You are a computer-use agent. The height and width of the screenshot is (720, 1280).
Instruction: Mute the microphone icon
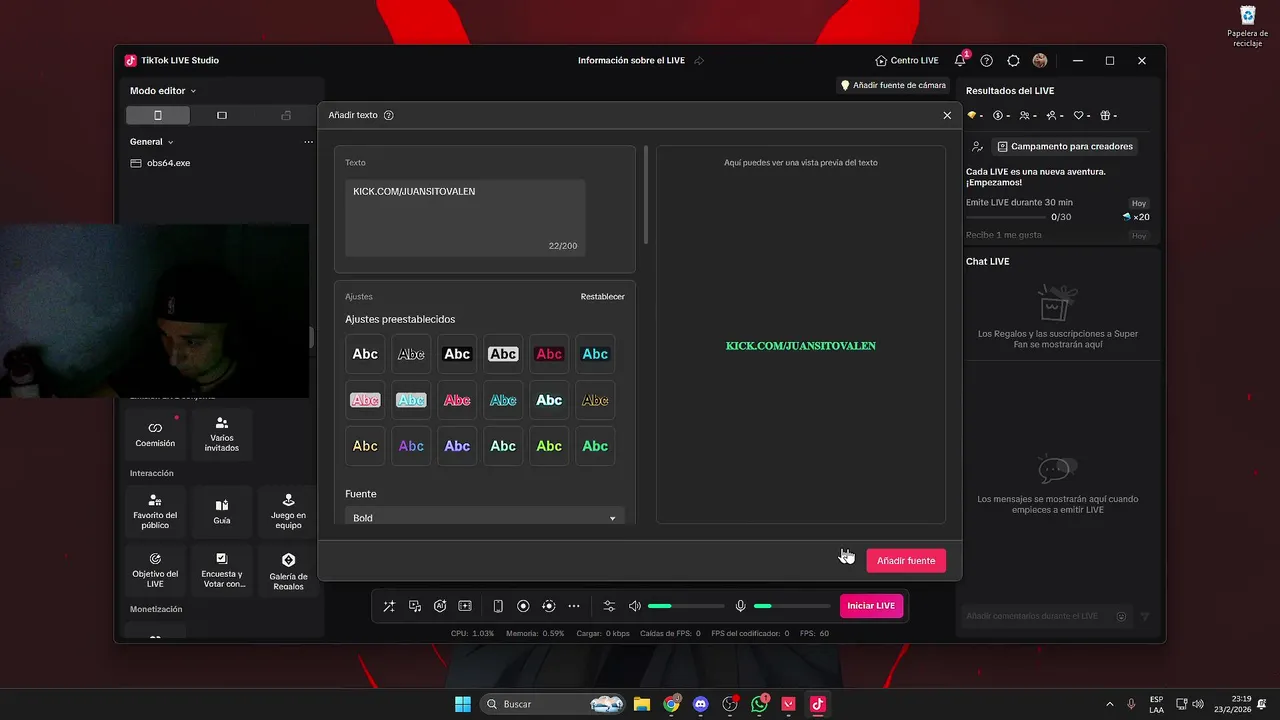click(741, 606)
